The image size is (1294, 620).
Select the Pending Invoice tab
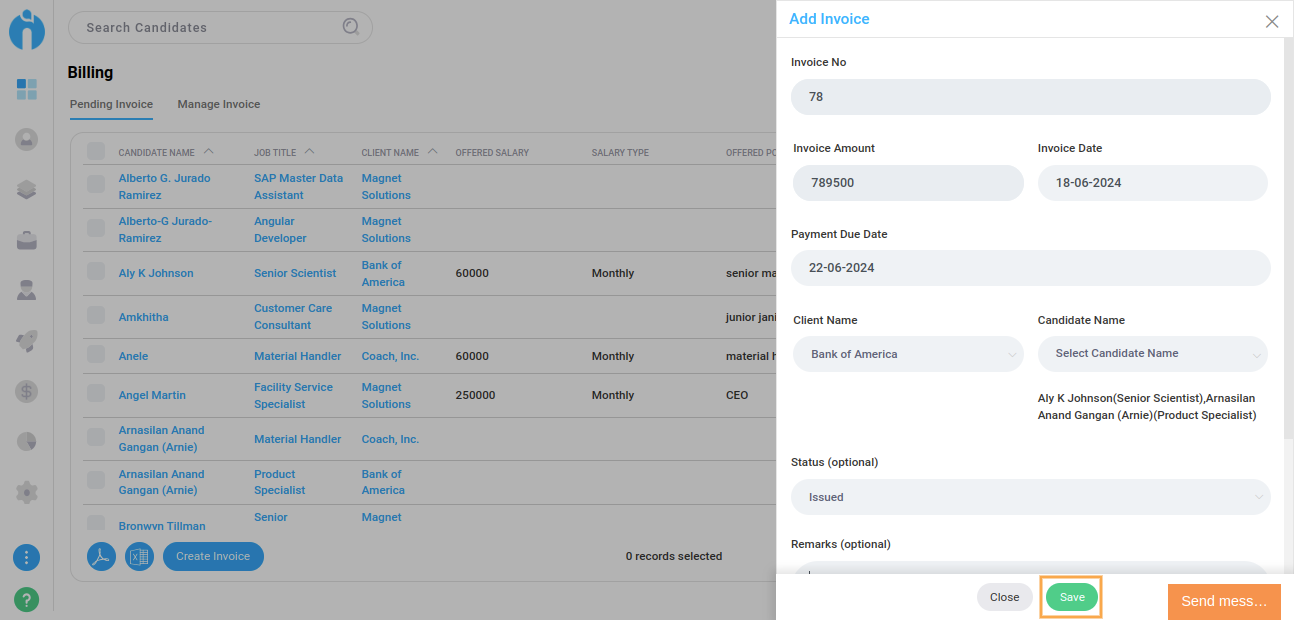[x=111, y=104]
